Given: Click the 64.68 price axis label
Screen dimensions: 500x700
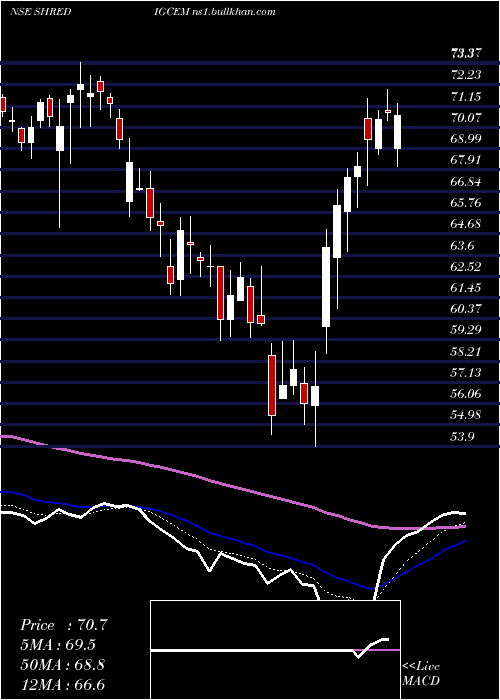Looking at the screenshot, I should (466, 224).
